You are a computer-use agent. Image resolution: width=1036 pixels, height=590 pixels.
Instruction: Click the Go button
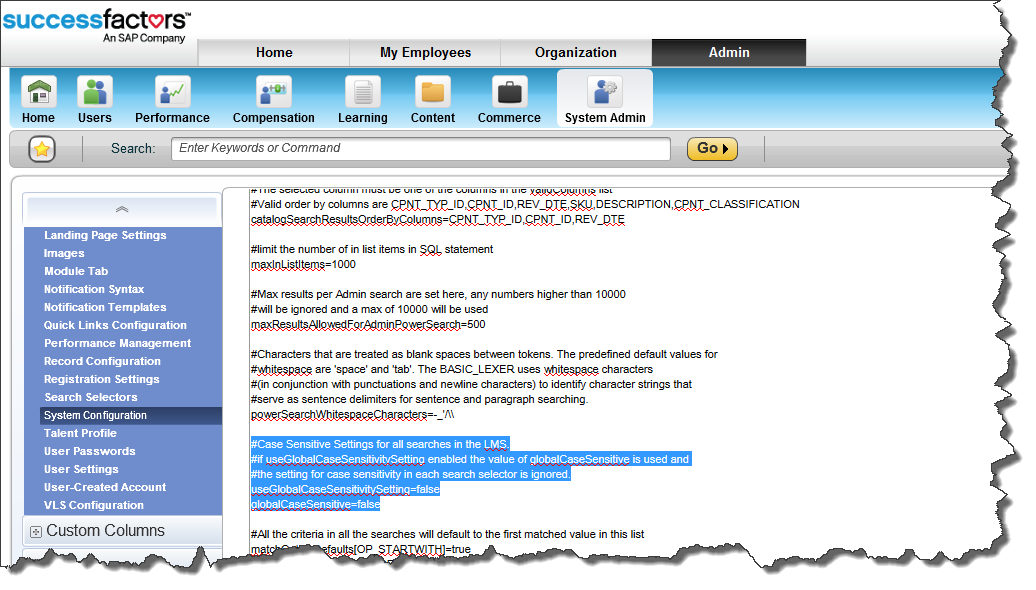coord(712,149)
